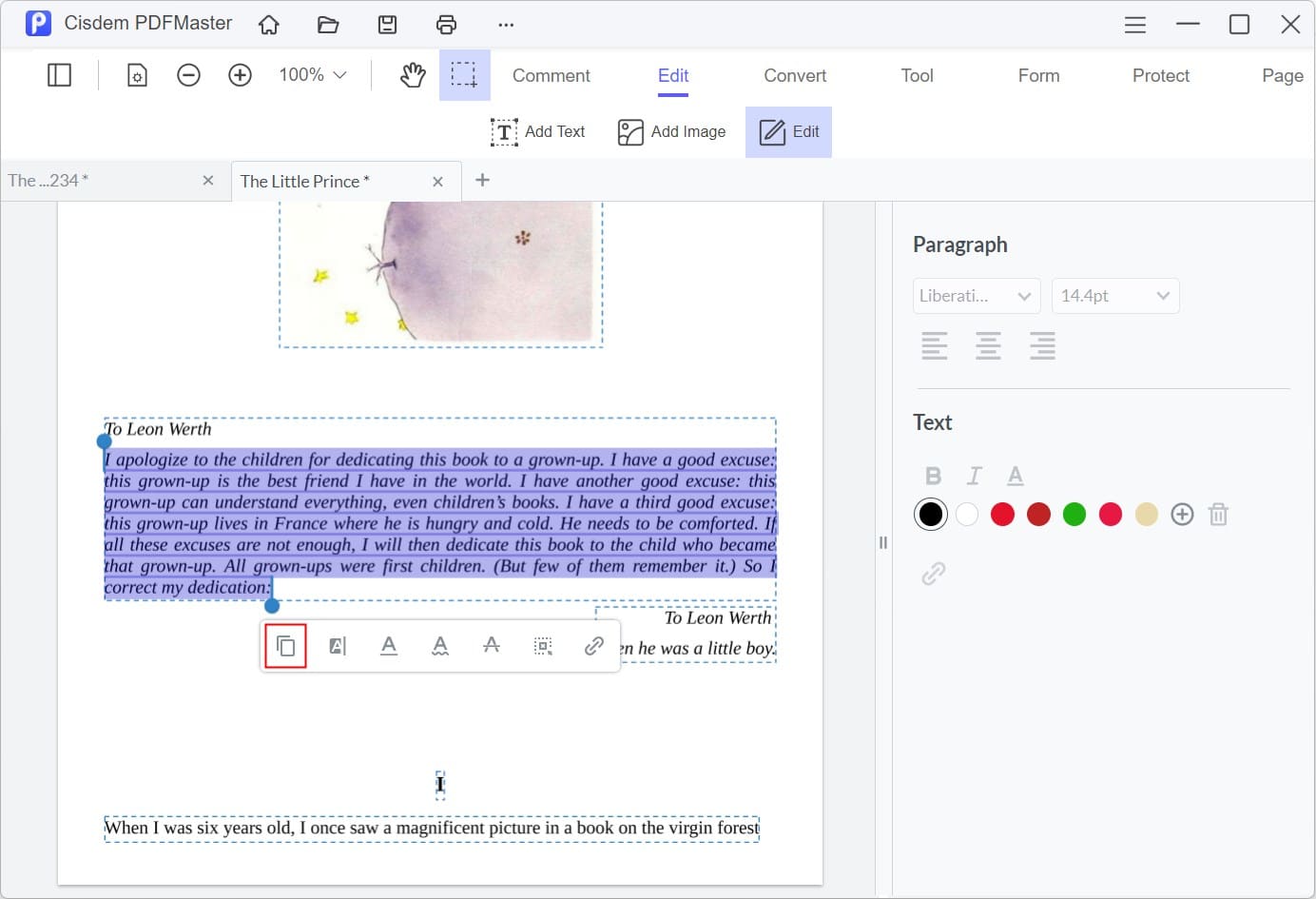Align paragraph left
This screenshot has height=899, width=1316.
coord(935,345)
